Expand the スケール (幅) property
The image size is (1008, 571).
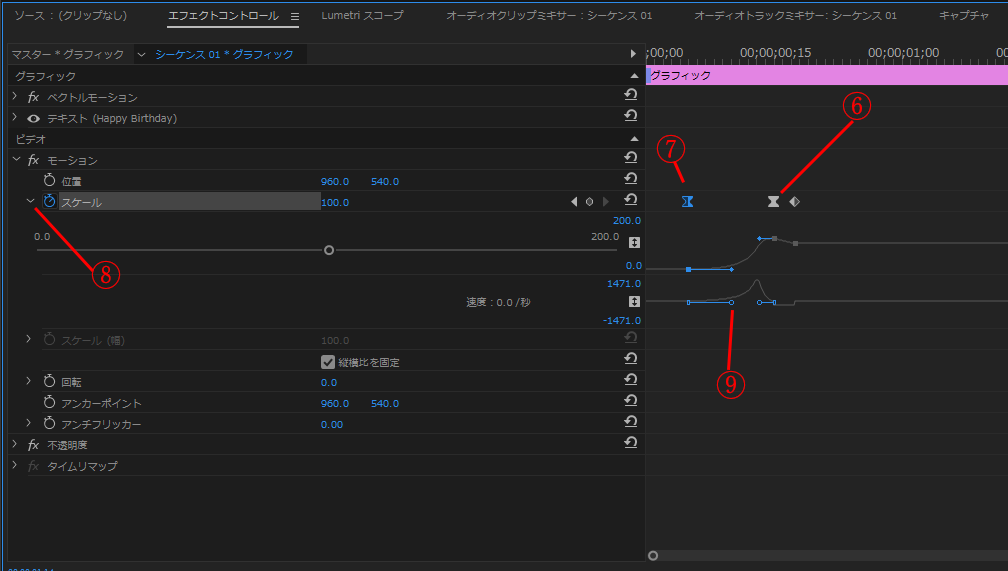pyautogui.click(x=29, y=339)
